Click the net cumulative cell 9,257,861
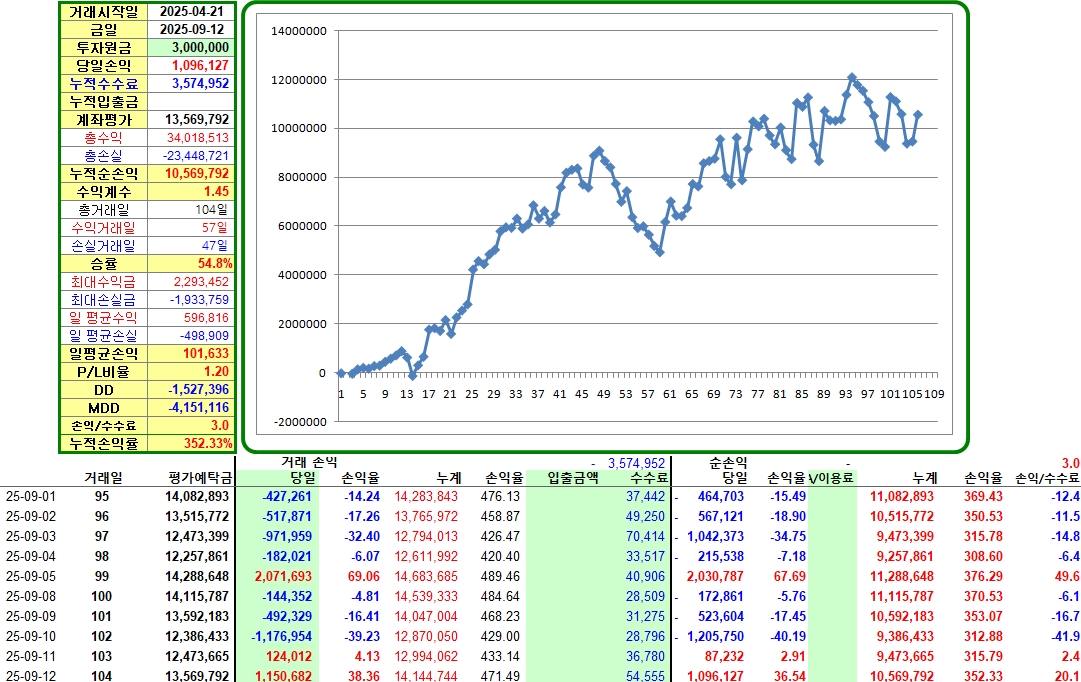 pos(905,556)
